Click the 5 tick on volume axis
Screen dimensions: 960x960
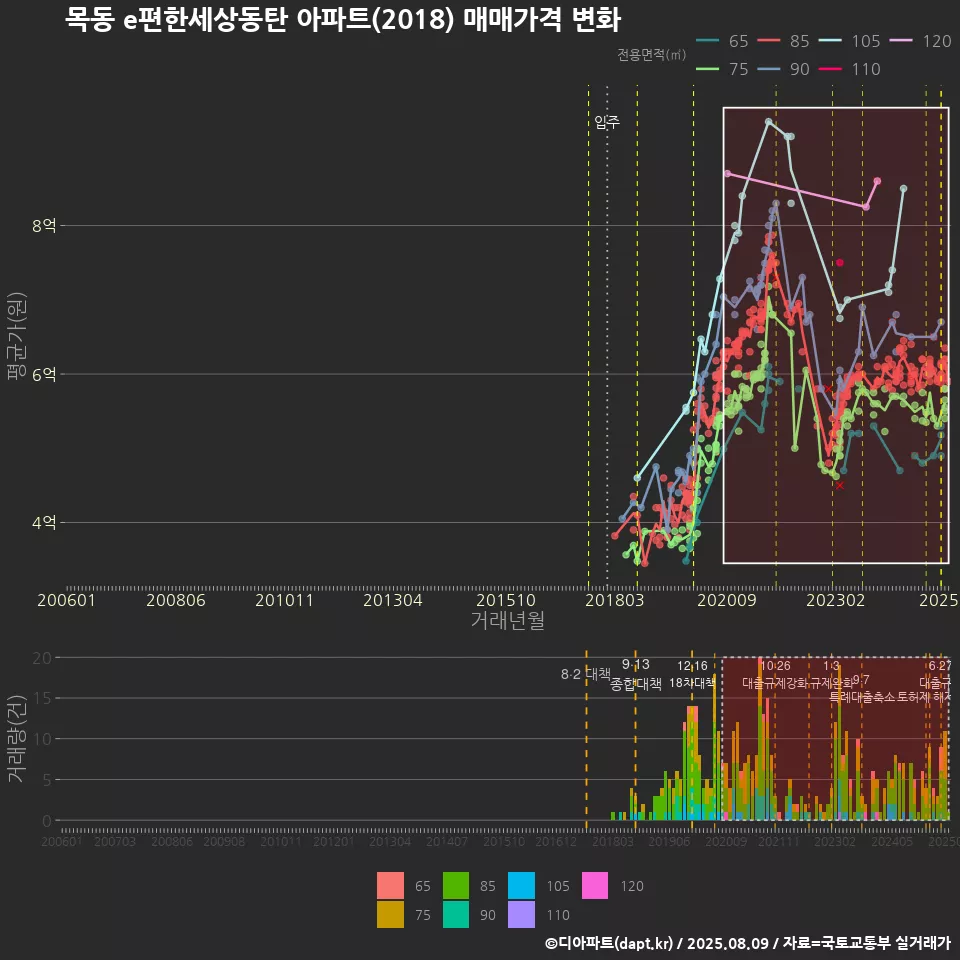47,779
